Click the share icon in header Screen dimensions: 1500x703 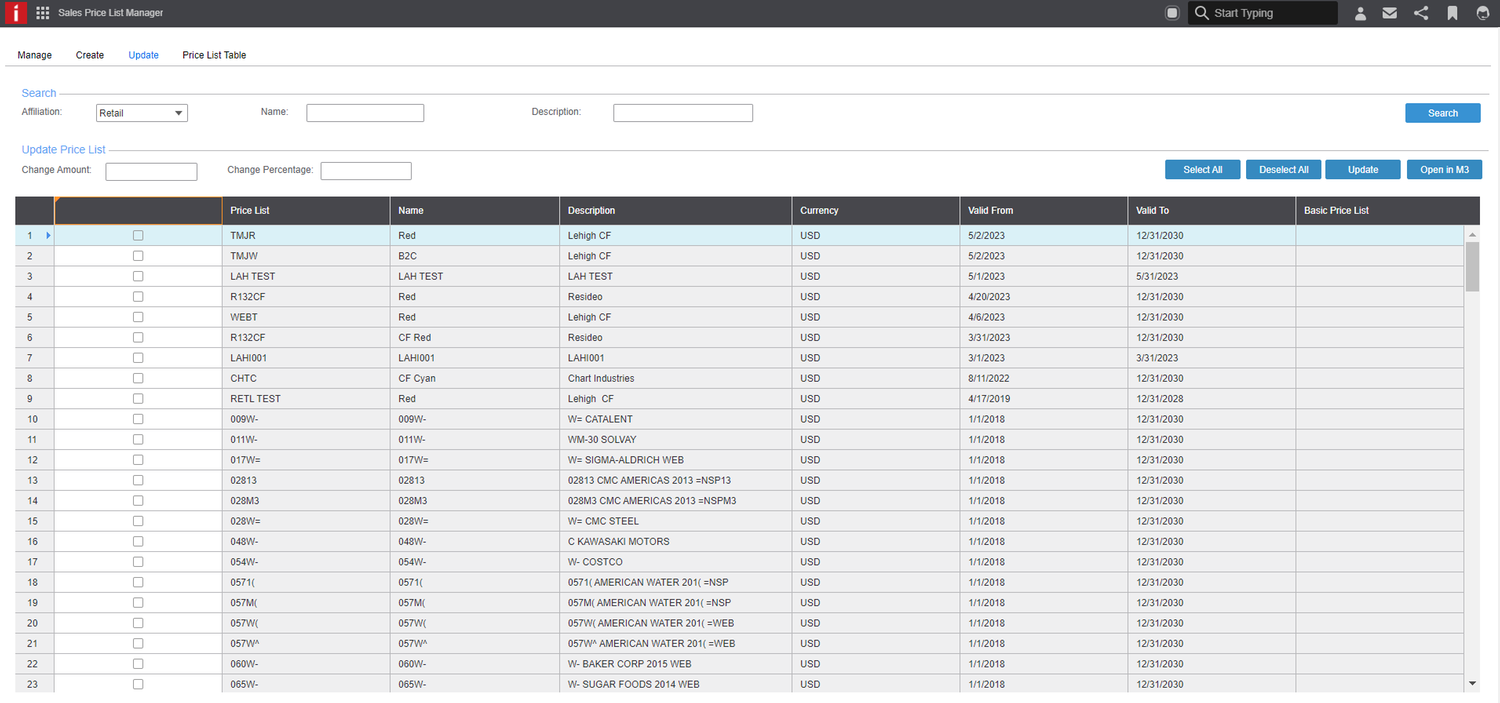point(1421,13)
